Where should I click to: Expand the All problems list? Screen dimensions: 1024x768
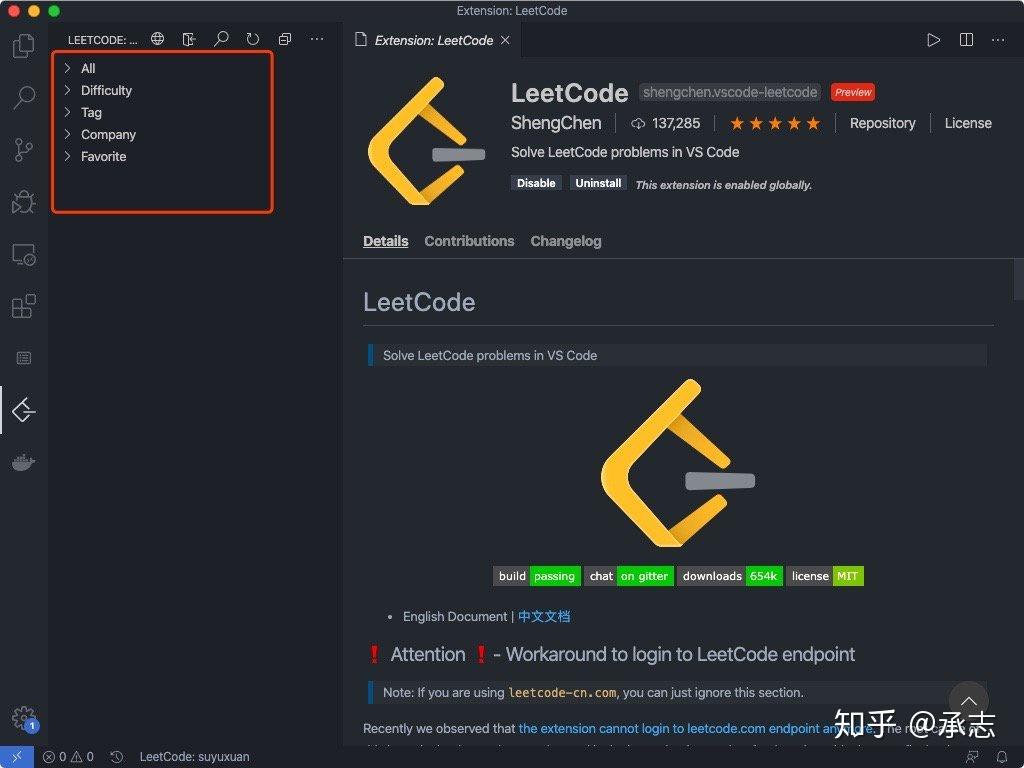click(x=88, y=68)
